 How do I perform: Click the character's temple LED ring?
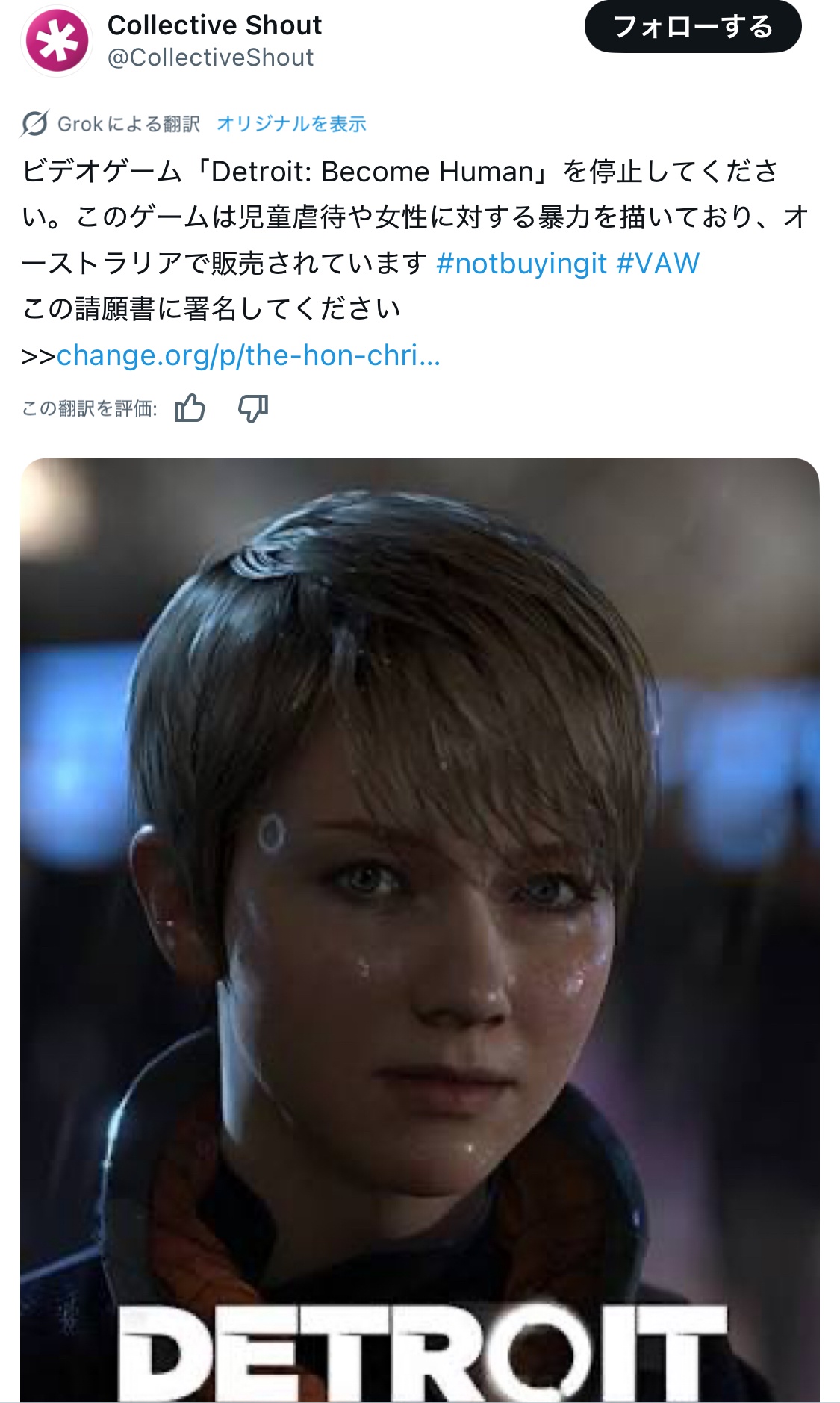(271, 833)
